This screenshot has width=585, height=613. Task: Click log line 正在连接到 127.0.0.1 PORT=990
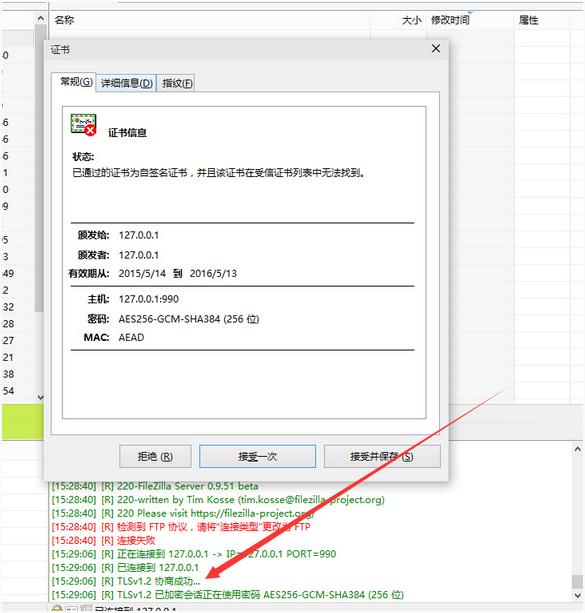(x=194, y=554)
